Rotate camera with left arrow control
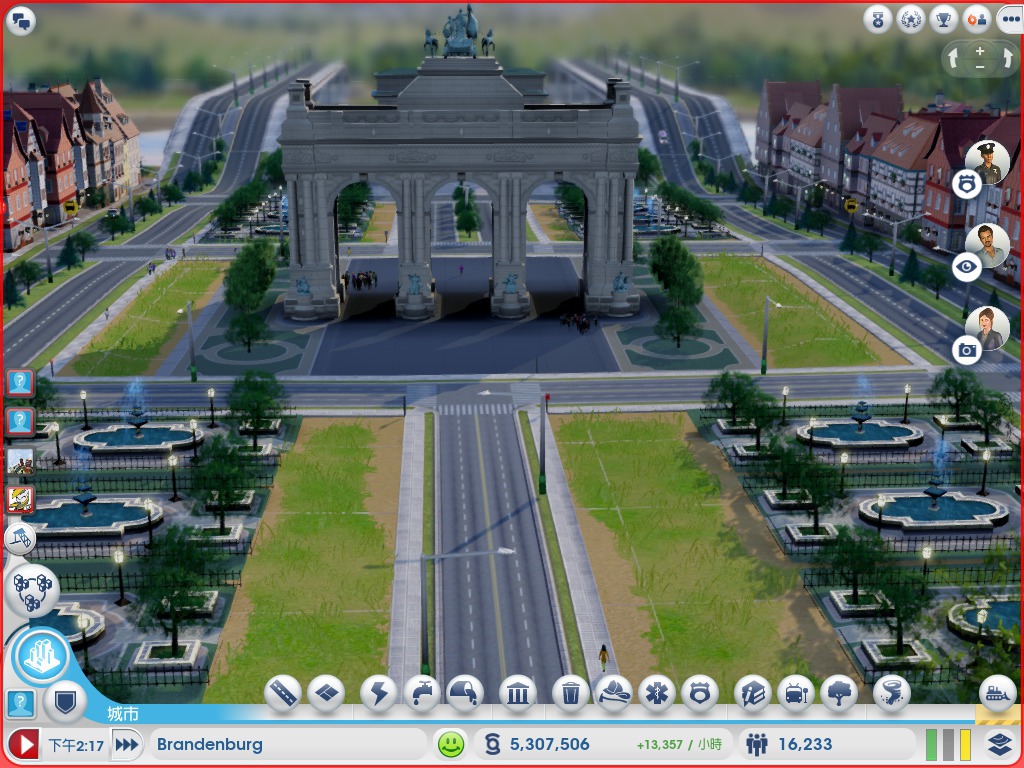Screen dimensions: 1024x768 [x=953, y=59]
